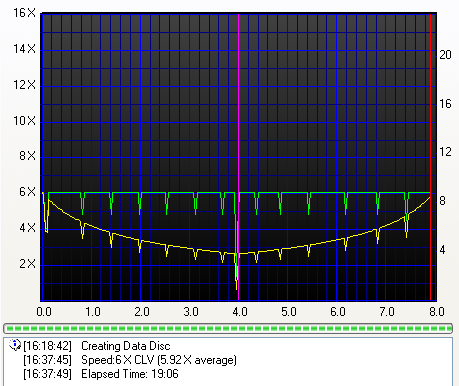Screen dimensions: 459x386
Task: Click the 4.0 label on the bottom axis
Action: pos(240,312)
